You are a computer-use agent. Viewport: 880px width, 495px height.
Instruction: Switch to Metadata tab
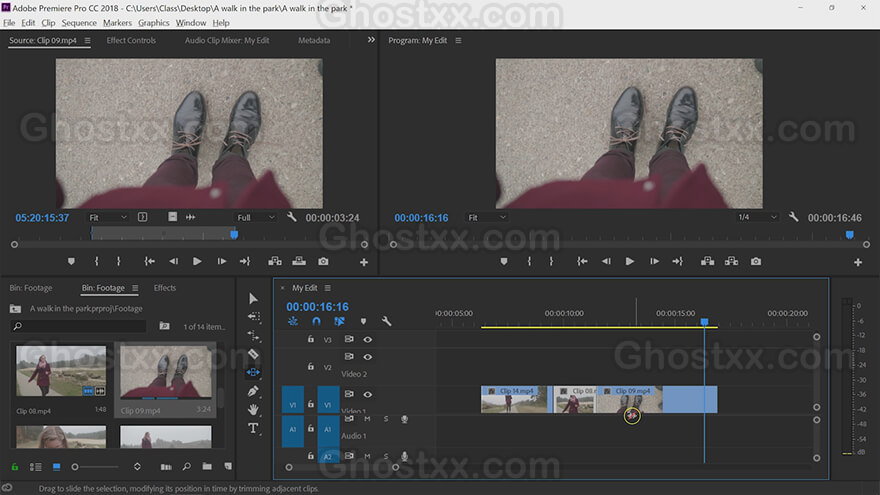[314, 40]
